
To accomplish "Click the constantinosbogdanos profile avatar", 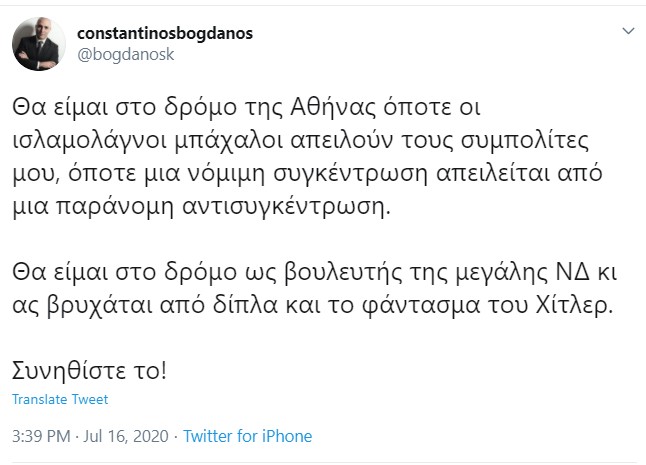I will (x=39, y=43).
